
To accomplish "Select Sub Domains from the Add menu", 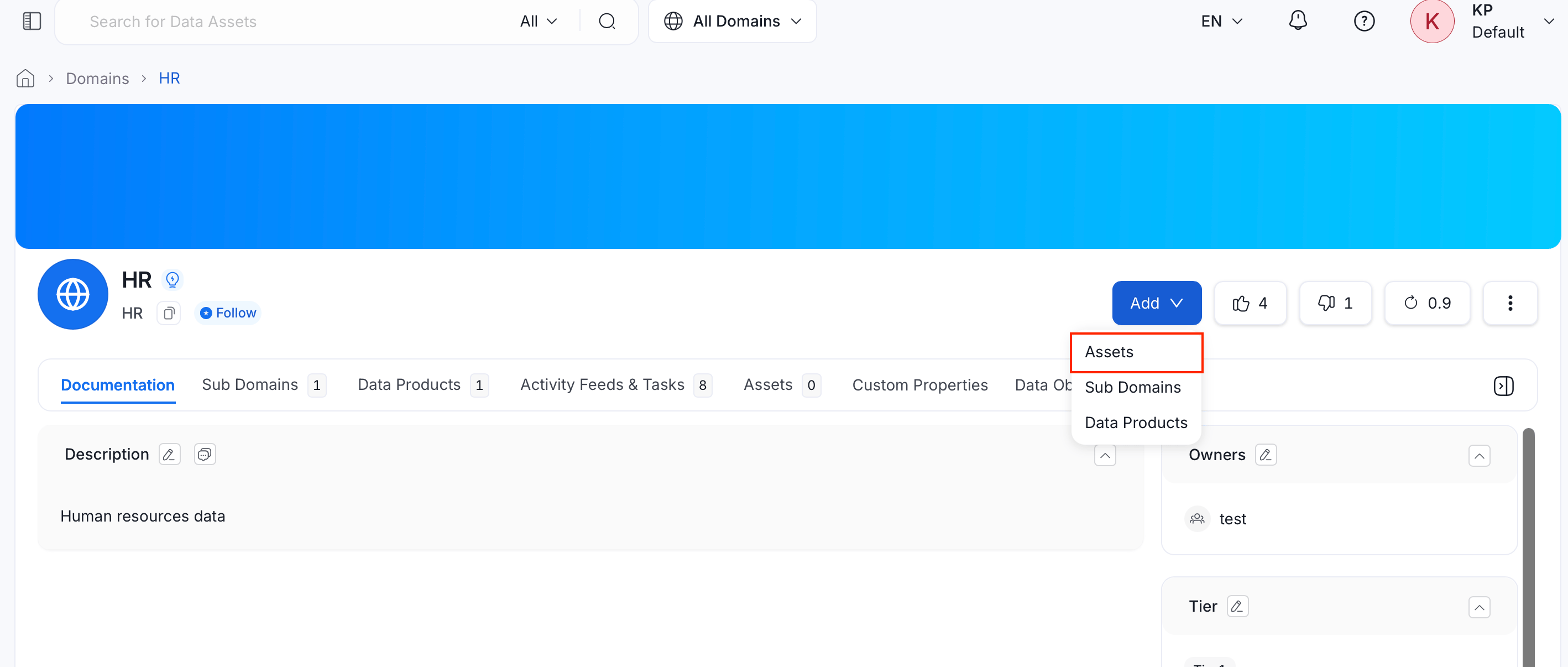I will pyautogui.click(x=1136, y=387).
